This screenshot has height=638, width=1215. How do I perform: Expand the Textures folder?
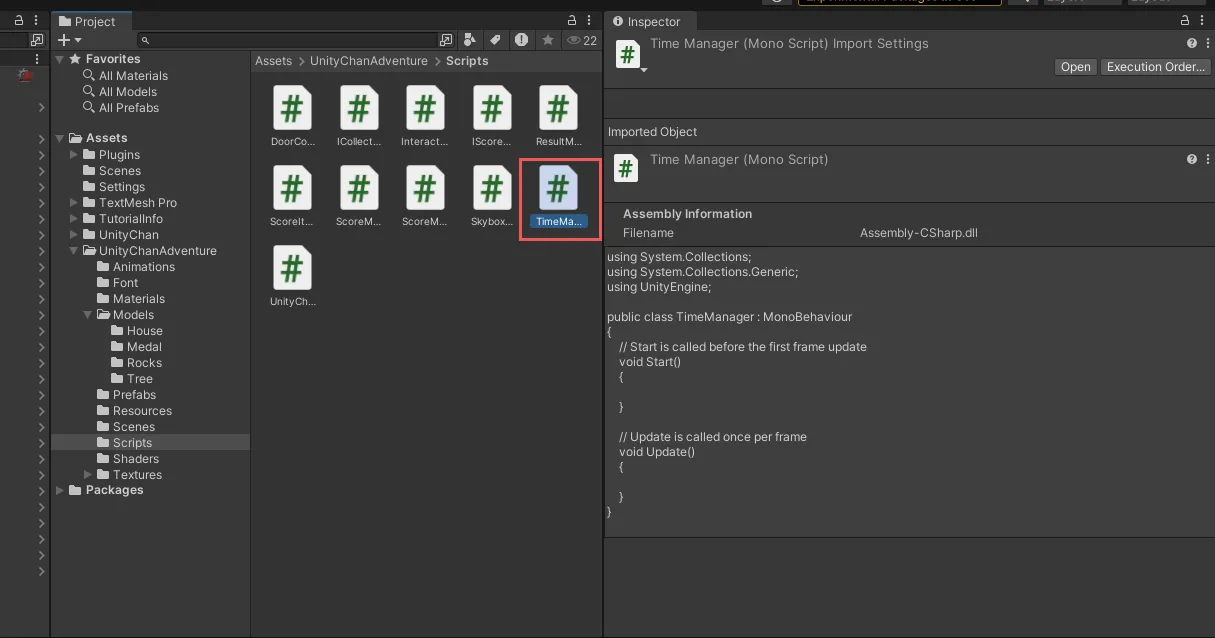pos(88,475)
